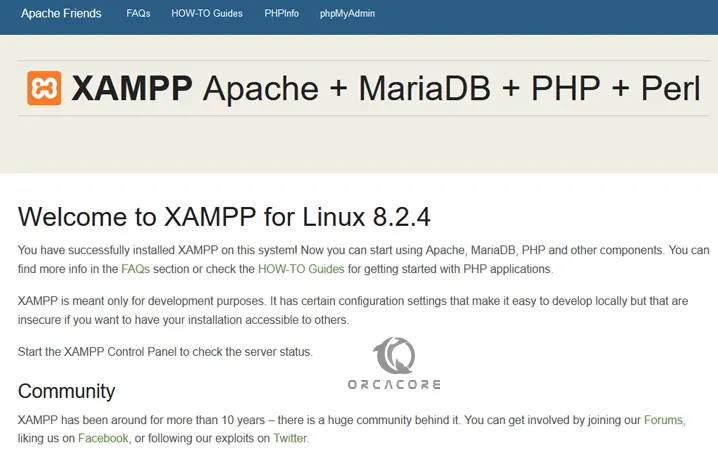This screenshot has width=718, height=452.
Task: Open the PHPInfo page from navbar
Action: pyautogui.click(x=282, y=14)
